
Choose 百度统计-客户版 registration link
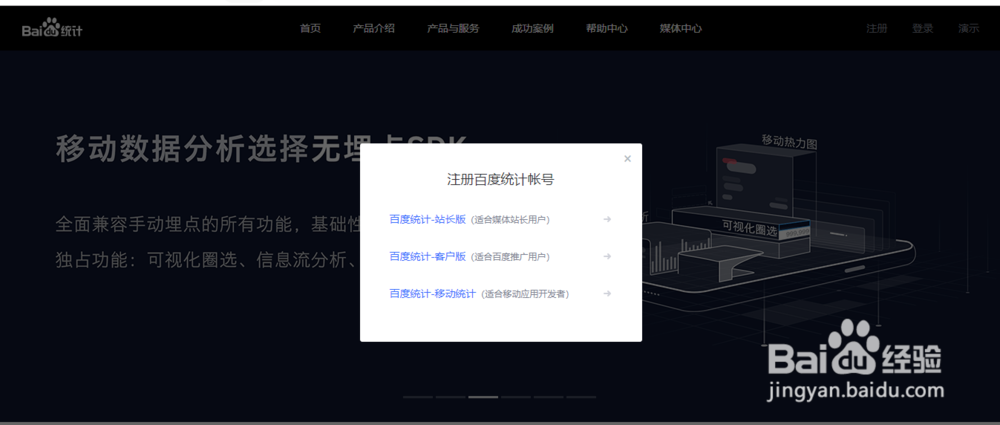tap(427, 257)
